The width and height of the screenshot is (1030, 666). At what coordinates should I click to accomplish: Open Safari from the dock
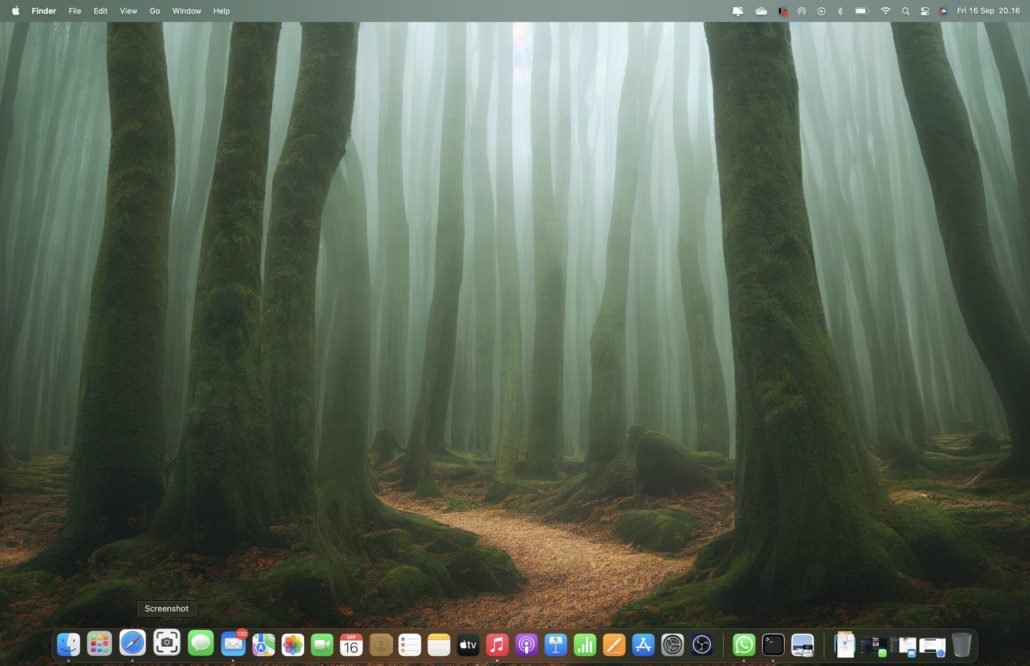tap(132, 643)
